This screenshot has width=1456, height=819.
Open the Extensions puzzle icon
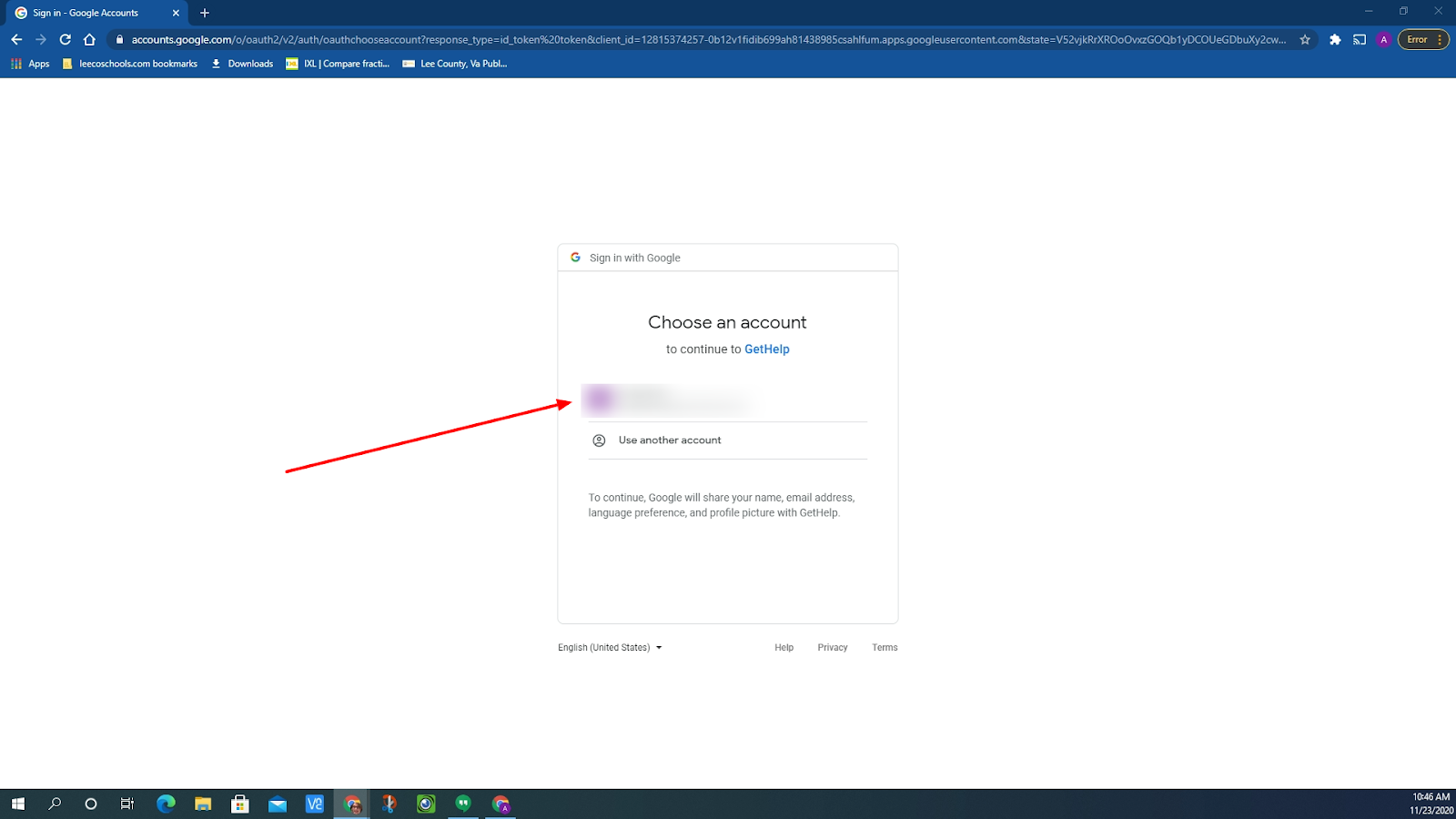(1335, 39)
